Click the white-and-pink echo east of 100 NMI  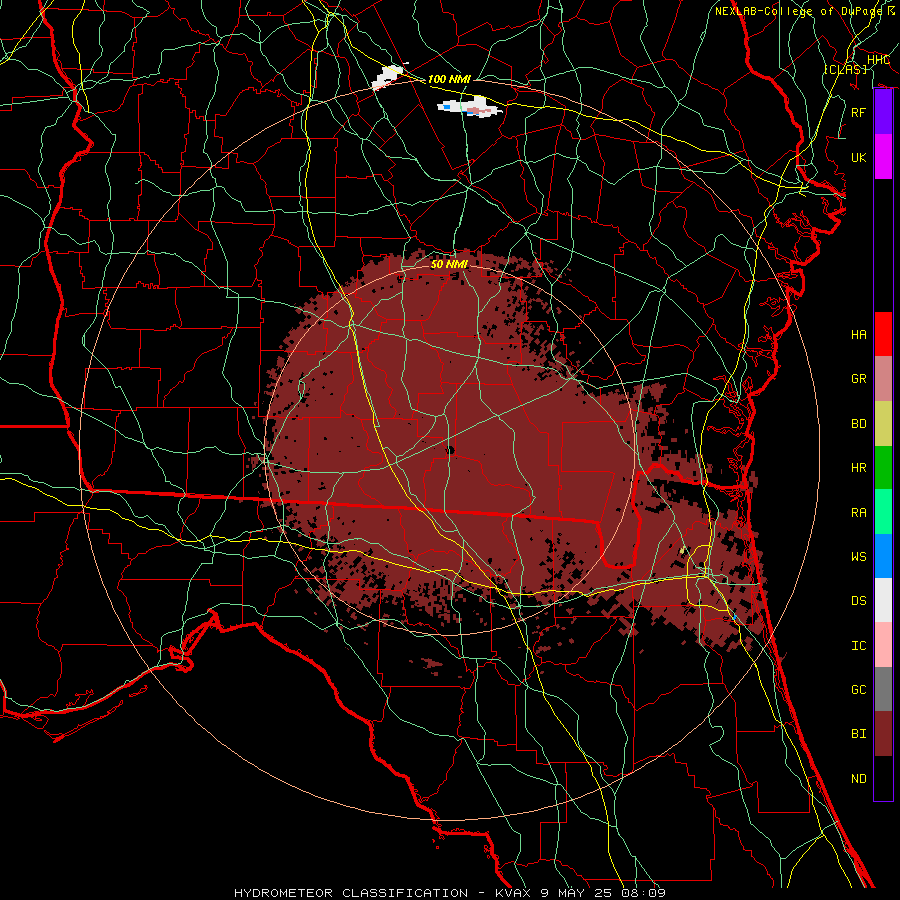tap(470, 107)
